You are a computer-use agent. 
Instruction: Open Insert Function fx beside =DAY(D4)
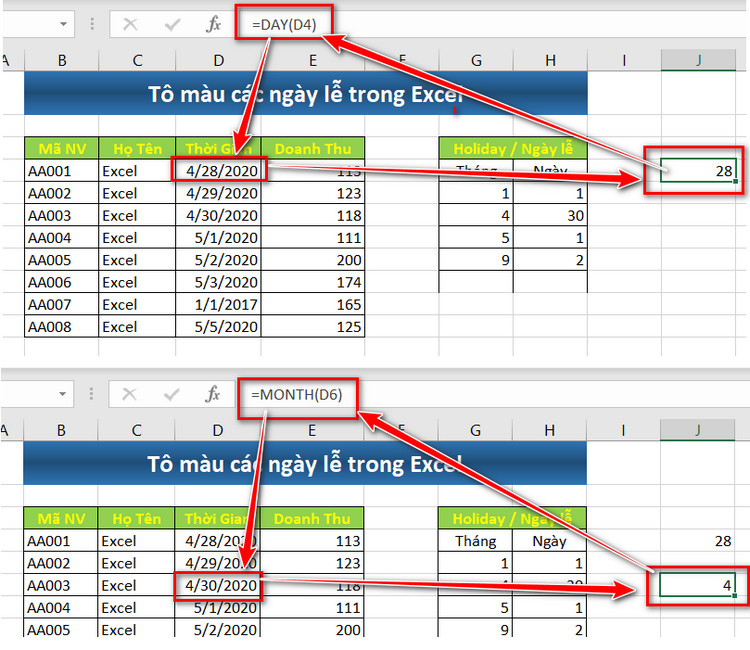[x=213, y=24]
